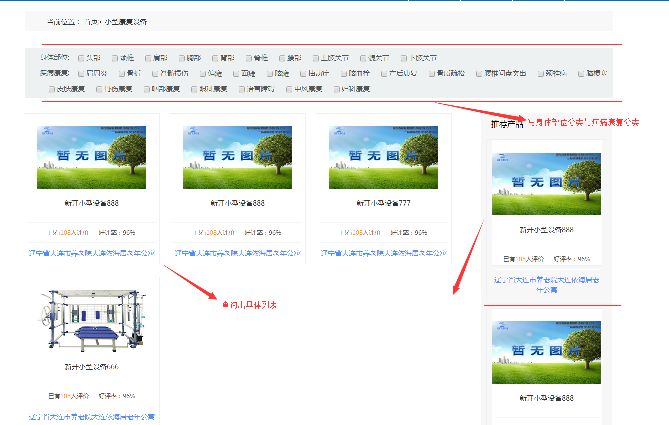Click the second recommended product's 888 title

click(x=546, y=398)
